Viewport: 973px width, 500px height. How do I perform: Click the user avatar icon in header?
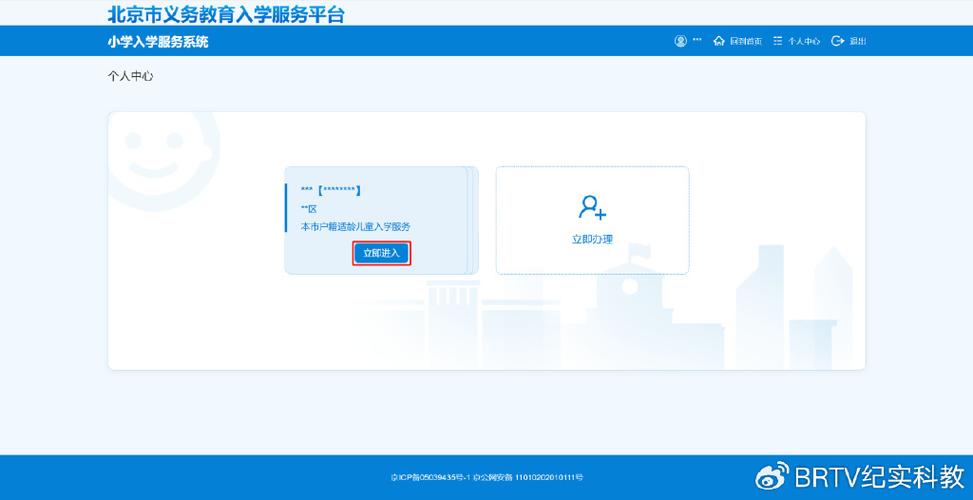click(681, 41)
